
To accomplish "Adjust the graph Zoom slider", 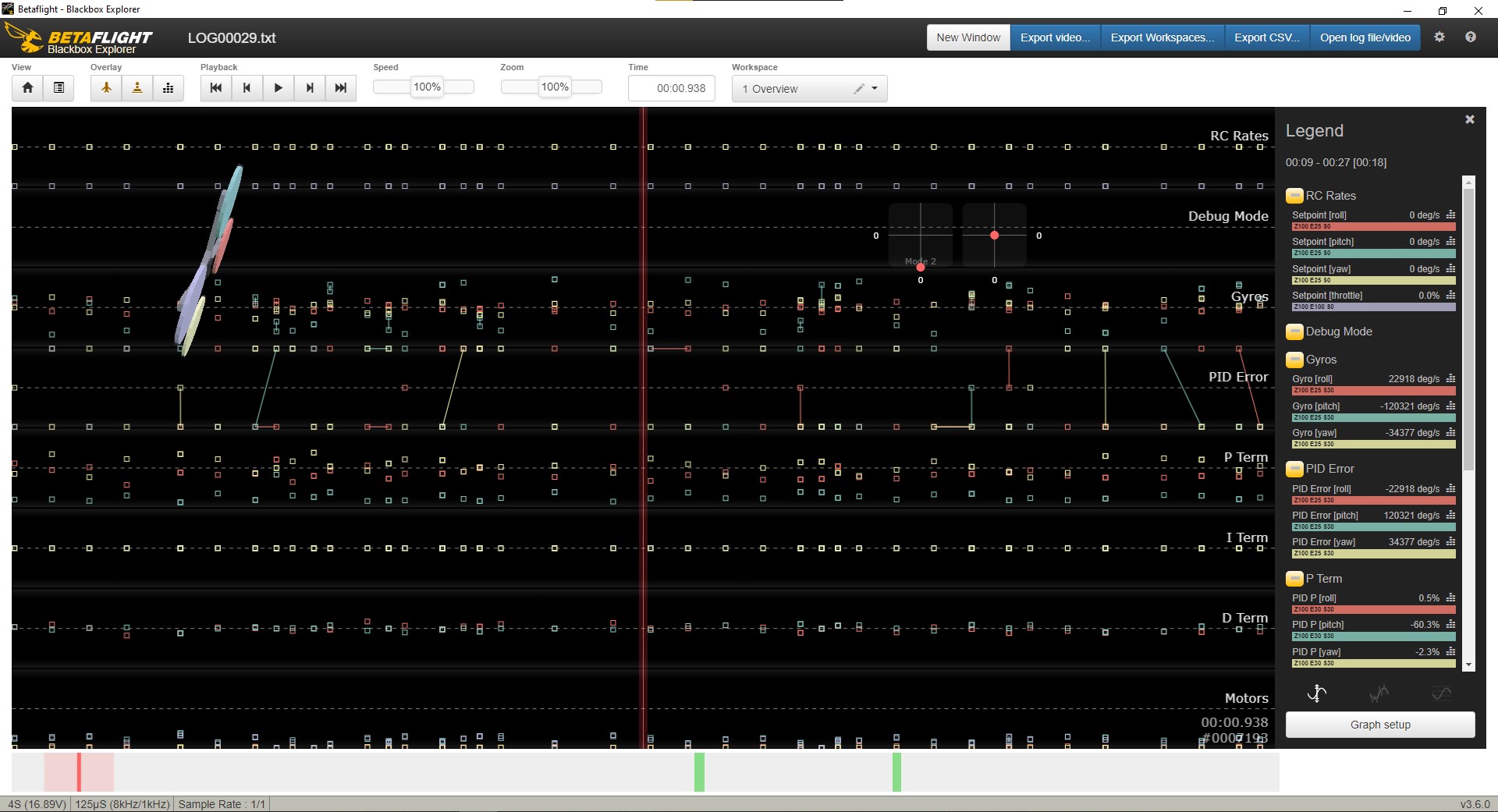I will (552, 87).
